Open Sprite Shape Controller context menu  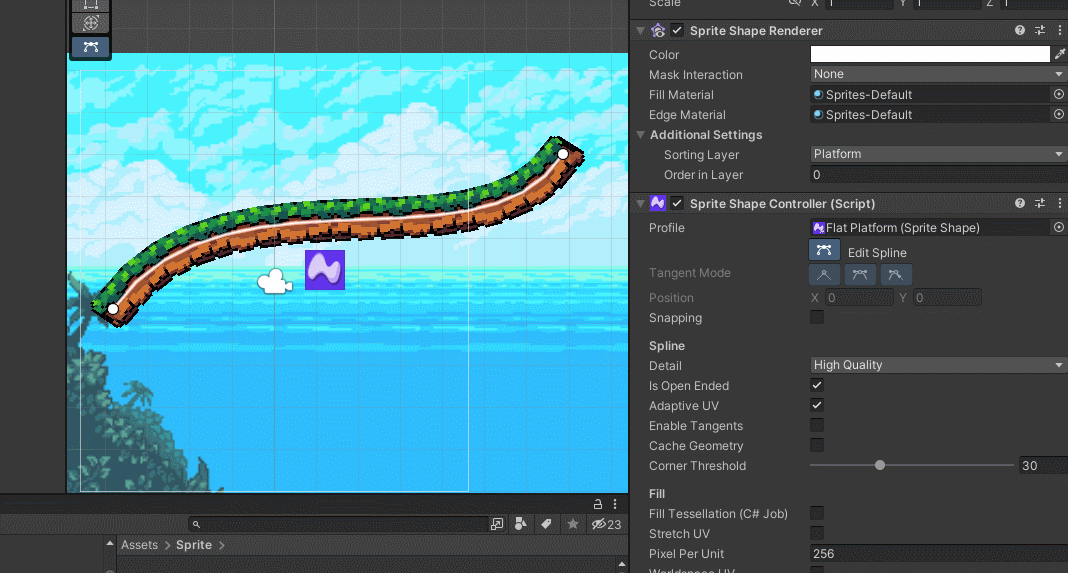click(x=1059, y=203)
